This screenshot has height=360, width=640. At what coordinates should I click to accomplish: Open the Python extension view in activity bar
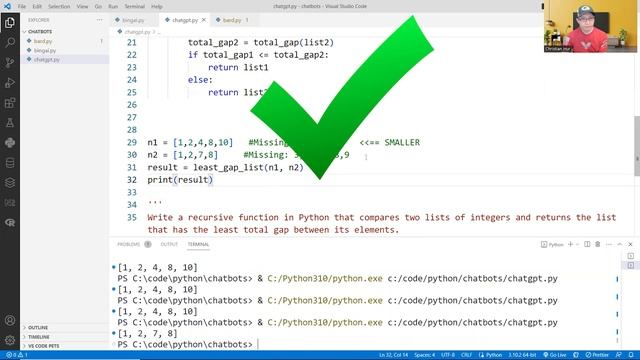coord(10,142)
